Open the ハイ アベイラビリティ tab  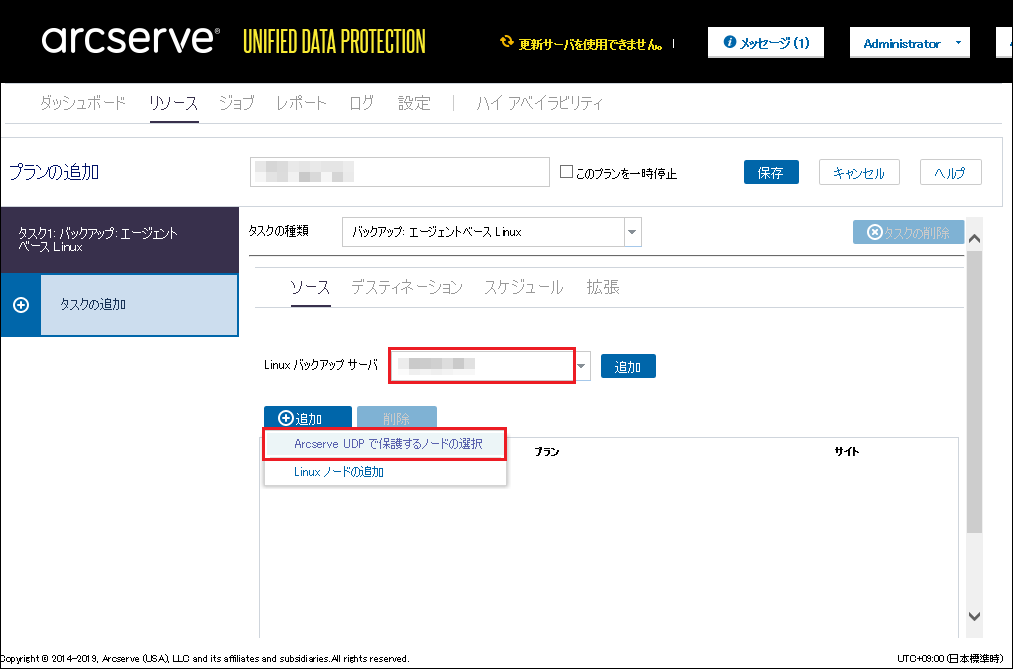pyautogui.click(x=539, y=103)
